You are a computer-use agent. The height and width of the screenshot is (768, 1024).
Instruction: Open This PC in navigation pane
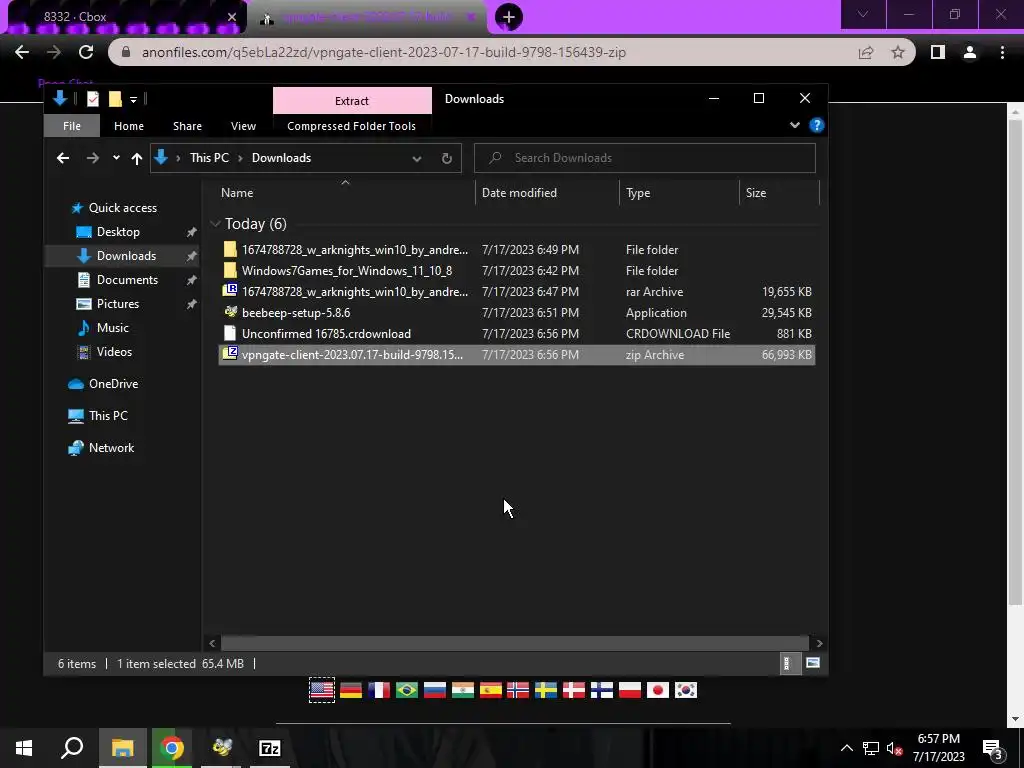[108, 416]
